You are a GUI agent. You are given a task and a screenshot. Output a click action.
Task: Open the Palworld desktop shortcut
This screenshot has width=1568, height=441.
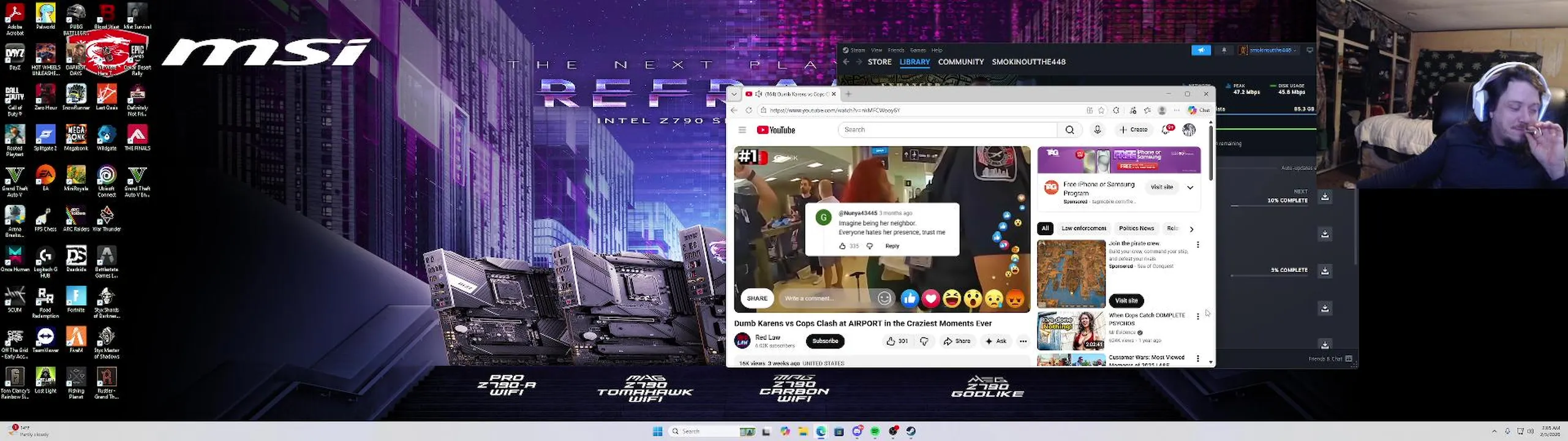[45, 17]
